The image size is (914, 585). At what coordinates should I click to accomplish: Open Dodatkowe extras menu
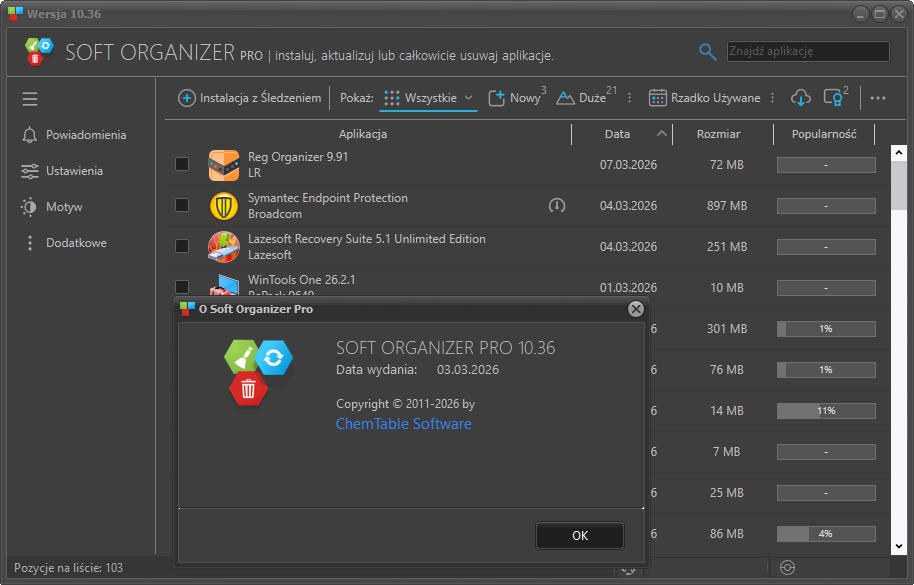(64, 243)
